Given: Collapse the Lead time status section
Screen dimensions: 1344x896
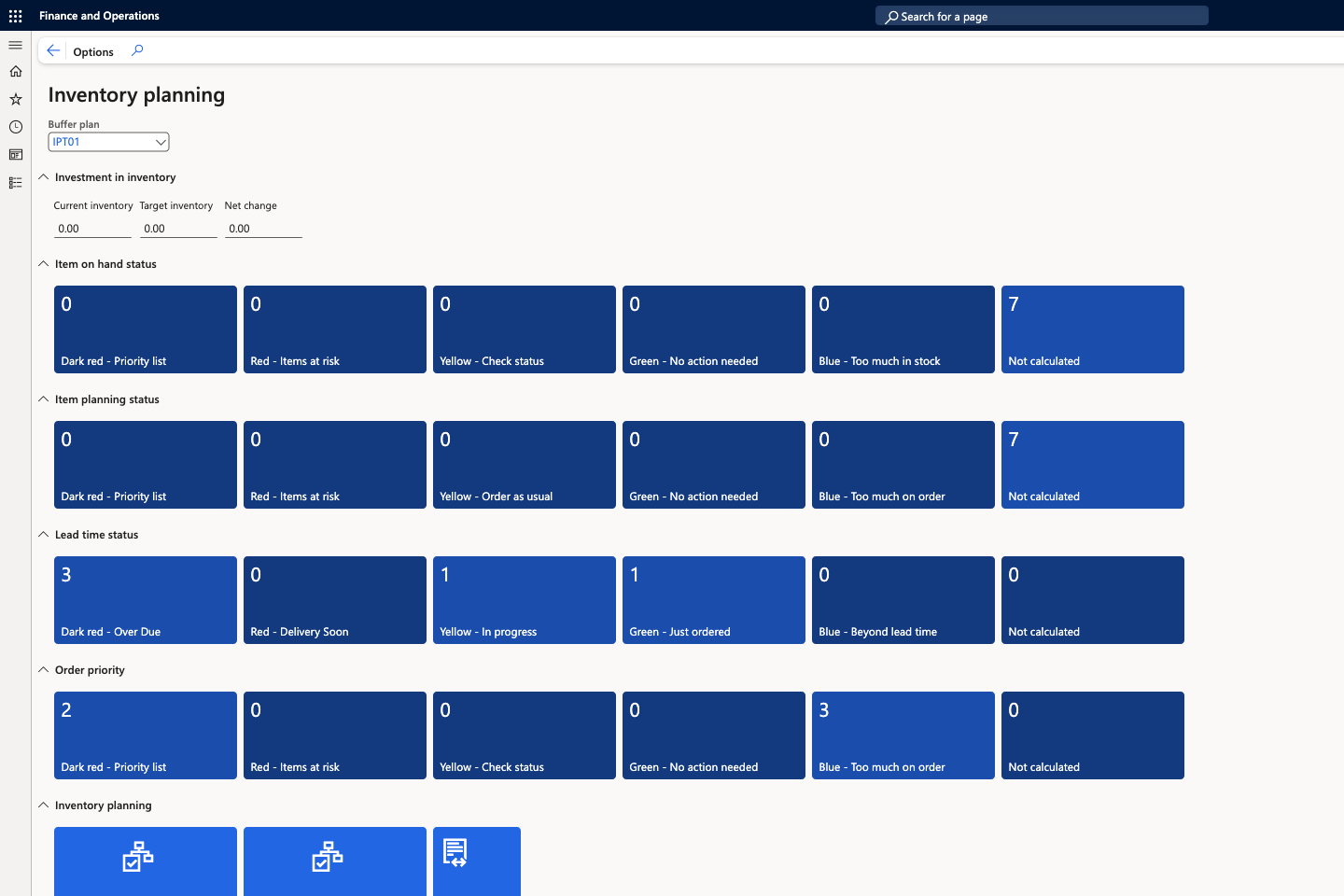Looking at the screenshot, I should pos(44,535).
